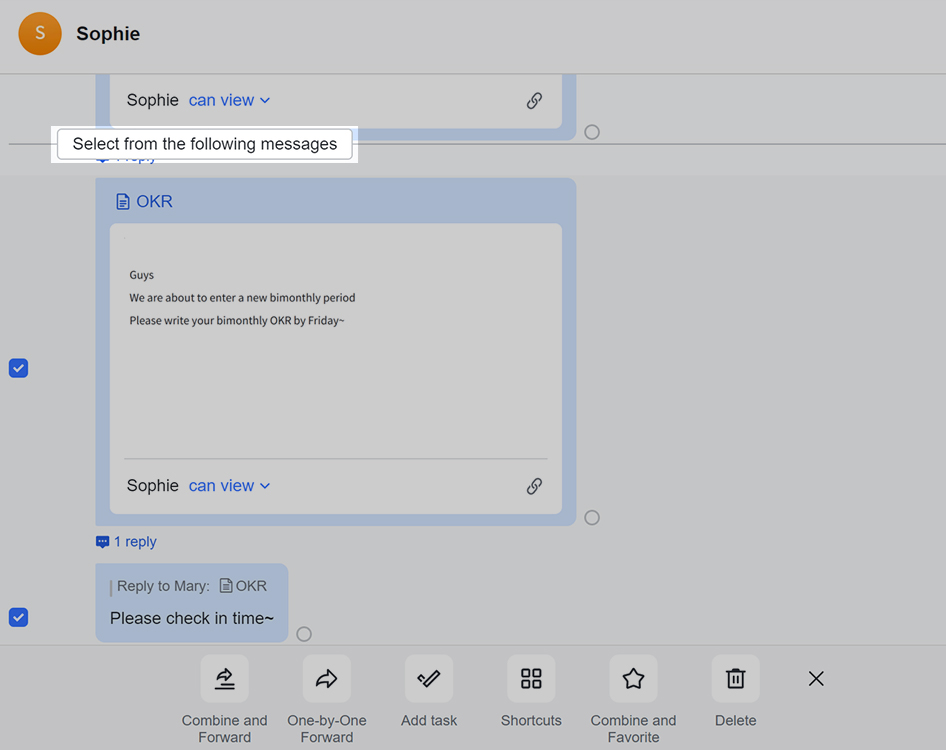Expand "can view" dropdown in the top card
Screen dimensions: 946x750
click(x=229, y=100)
